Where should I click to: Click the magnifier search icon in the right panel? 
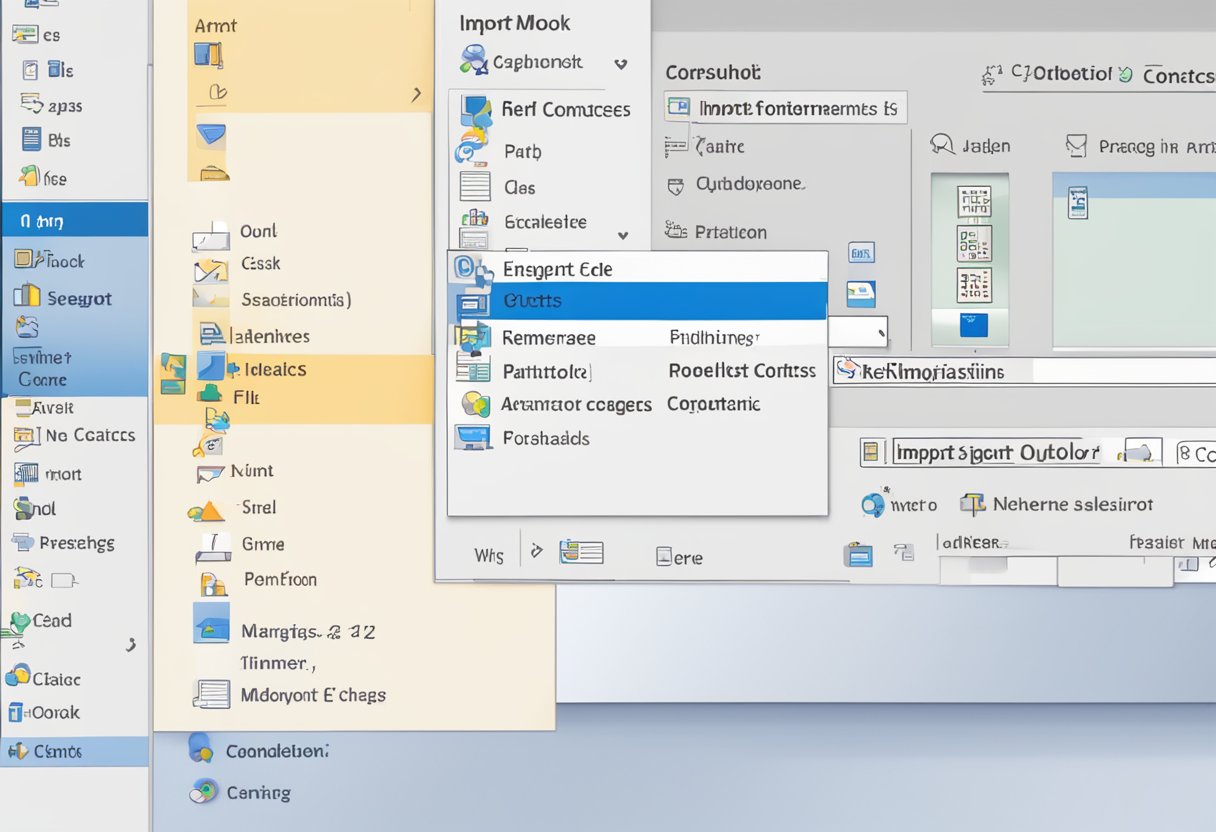click(x=941, y=145)
